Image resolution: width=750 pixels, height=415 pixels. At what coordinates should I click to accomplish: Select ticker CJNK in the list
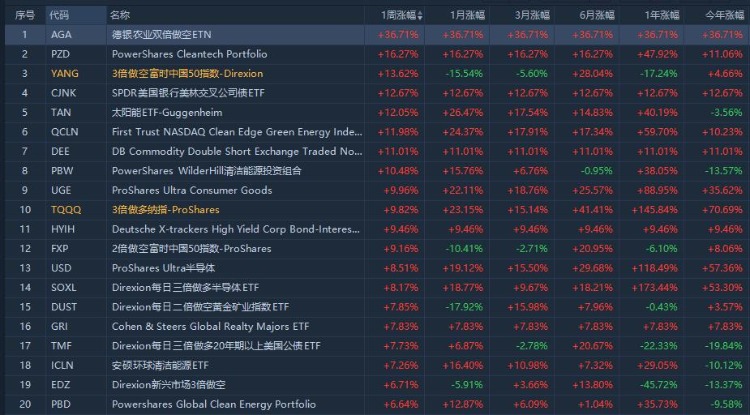tap(64, 93)
